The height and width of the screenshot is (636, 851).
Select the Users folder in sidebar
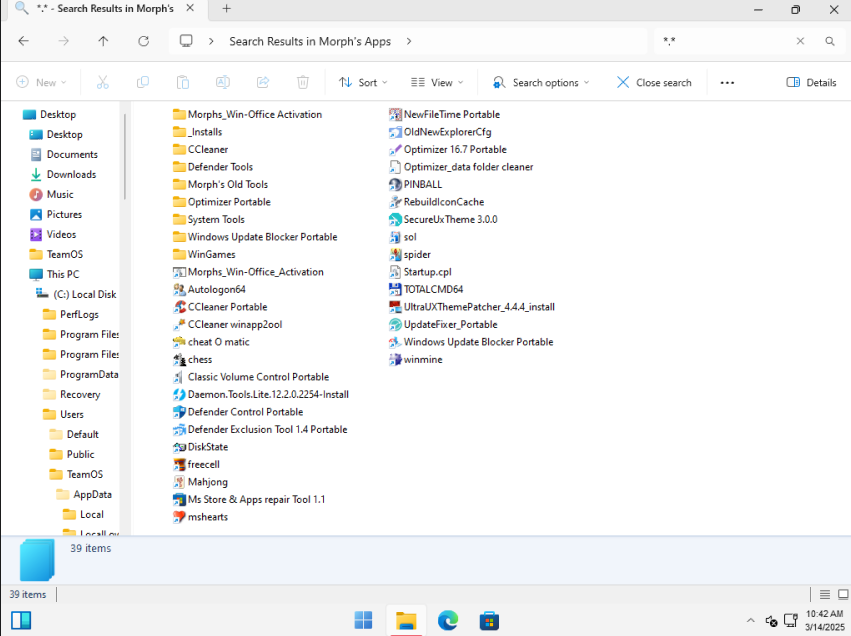[x=72, y=414]
